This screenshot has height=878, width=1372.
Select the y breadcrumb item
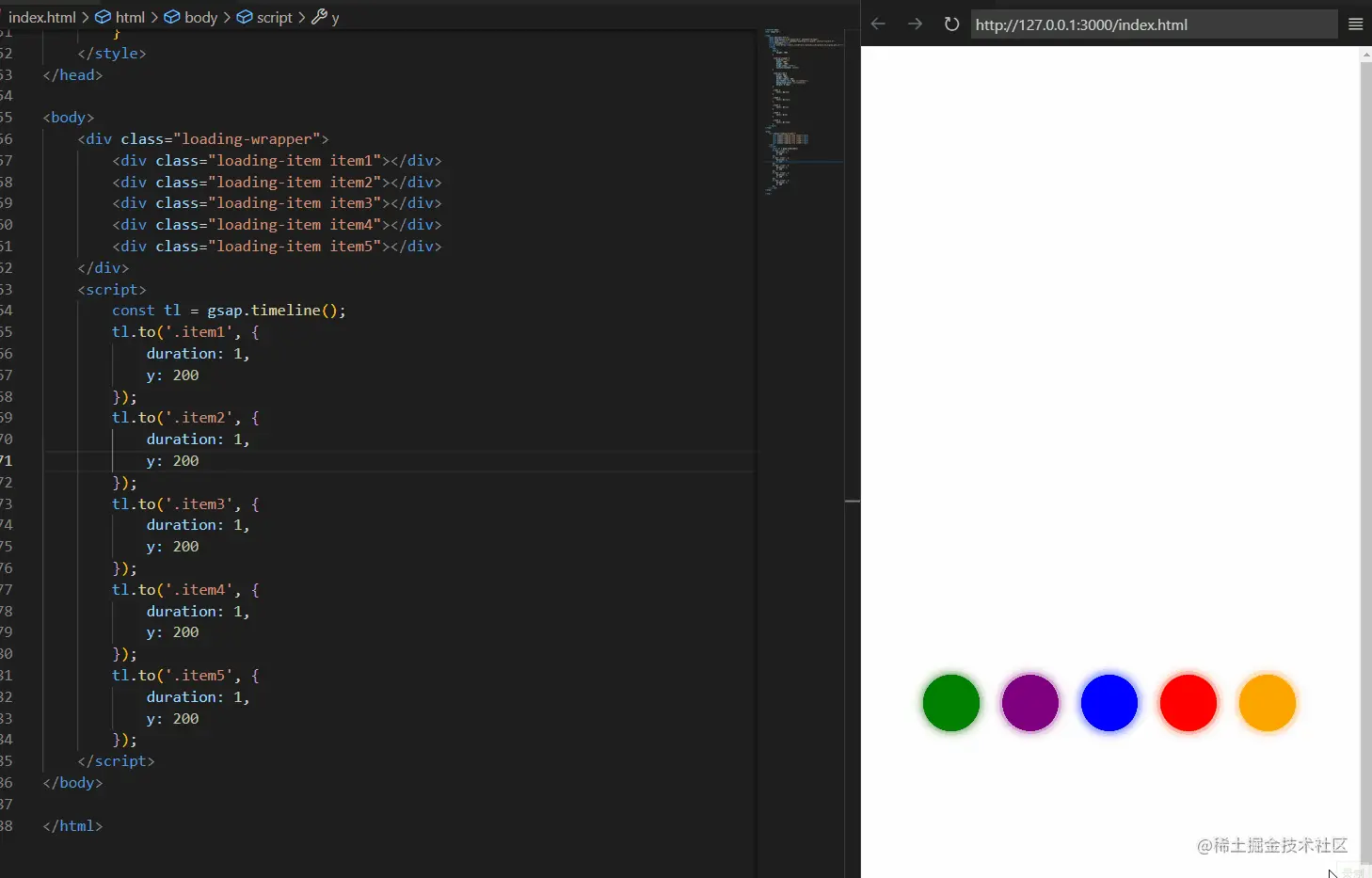(x=335, y=17)
